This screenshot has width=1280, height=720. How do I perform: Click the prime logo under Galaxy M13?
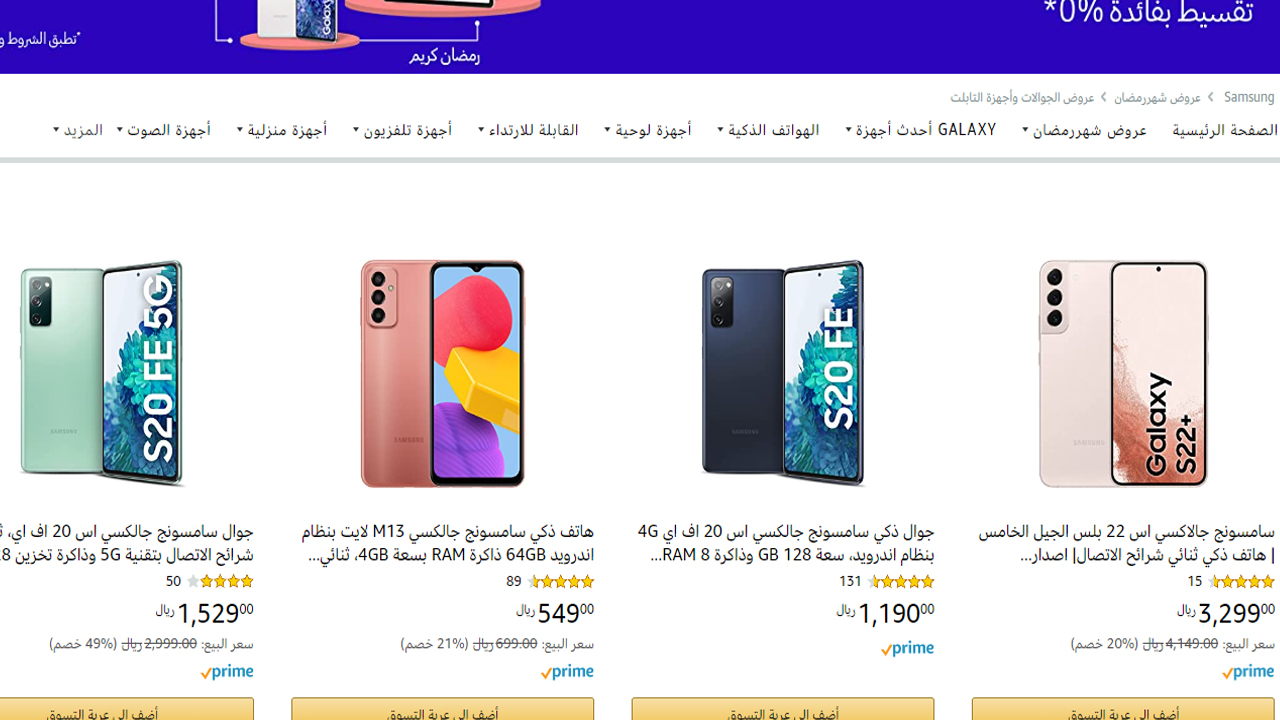[x=567, y=673]
